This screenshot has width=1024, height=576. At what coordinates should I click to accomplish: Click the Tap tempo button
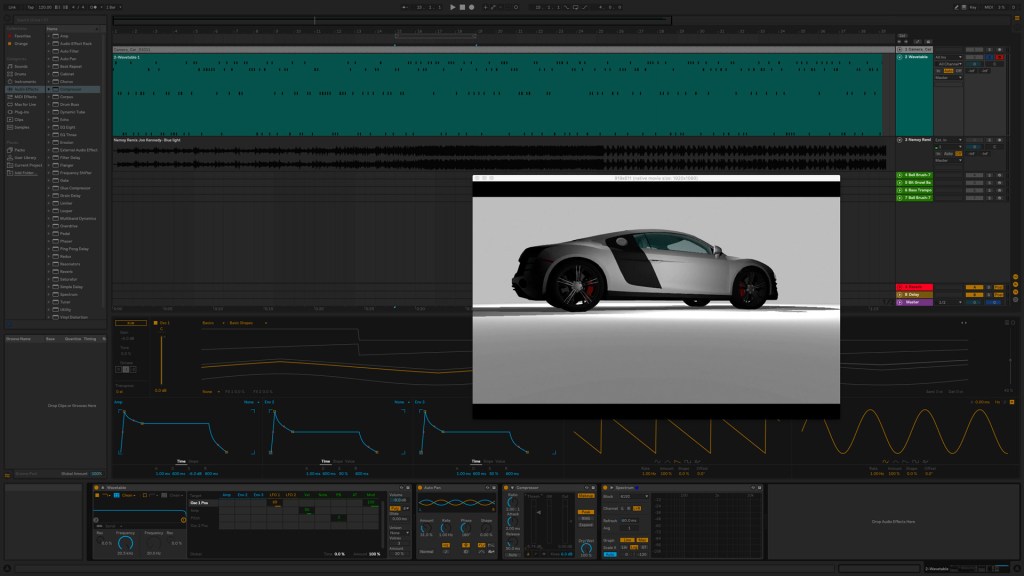(30, 7)
